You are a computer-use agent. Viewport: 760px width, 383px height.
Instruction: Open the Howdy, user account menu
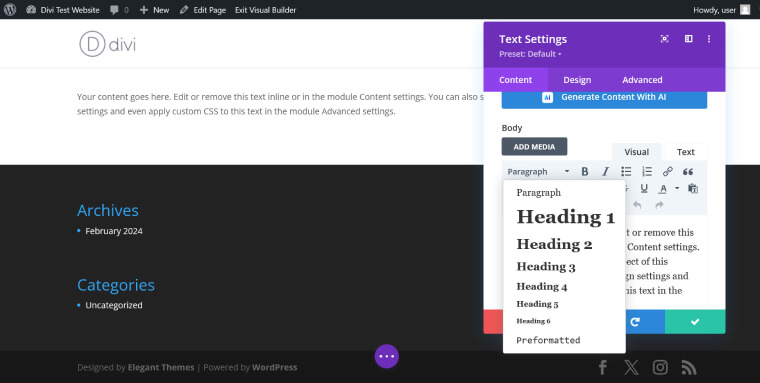click(x=721, y=10)
